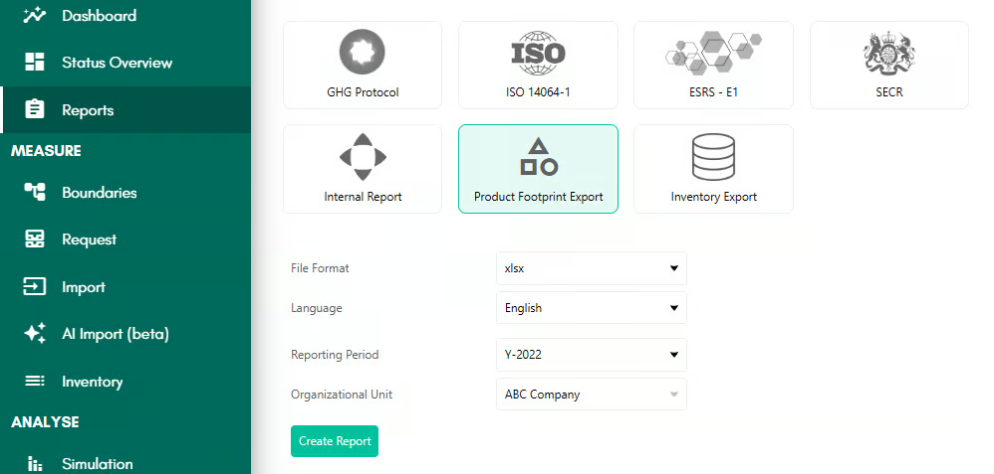Go to Status Overview
Image resolution: width=994 pixels, height=474 pixels.
pos(117,62)
